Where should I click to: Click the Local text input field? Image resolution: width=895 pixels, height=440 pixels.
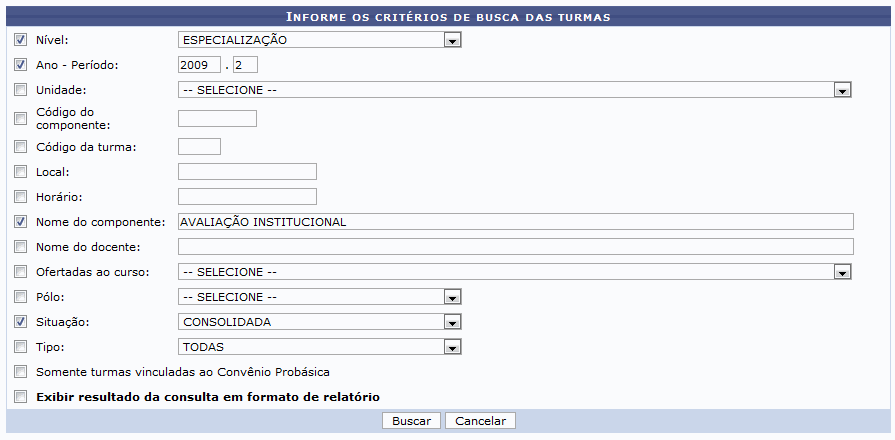[246, 172]
